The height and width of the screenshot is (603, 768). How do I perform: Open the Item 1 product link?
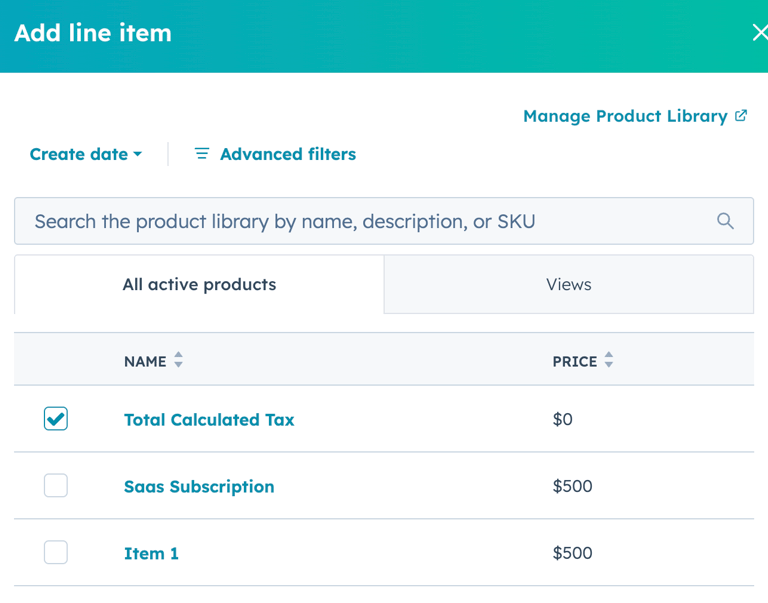[151, 553]
